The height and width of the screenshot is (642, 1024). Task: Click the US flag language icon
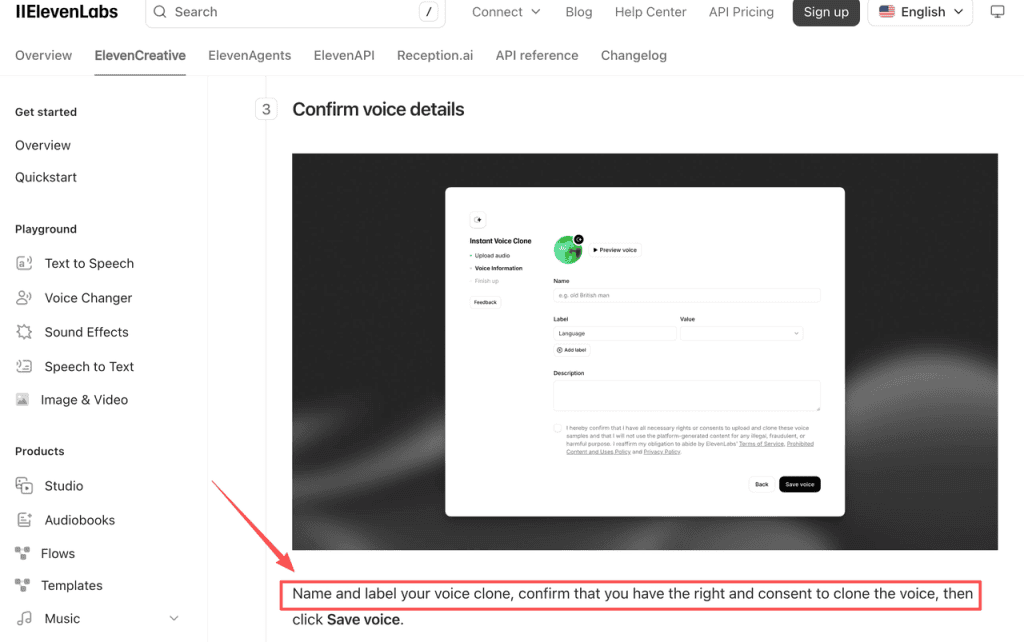tap(887, 12)
